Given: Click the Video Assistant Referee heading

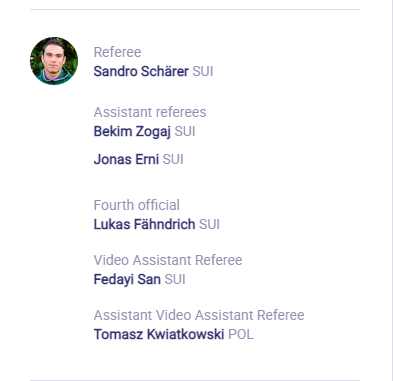Looking at the screenshot, I should tap(168, 260).
